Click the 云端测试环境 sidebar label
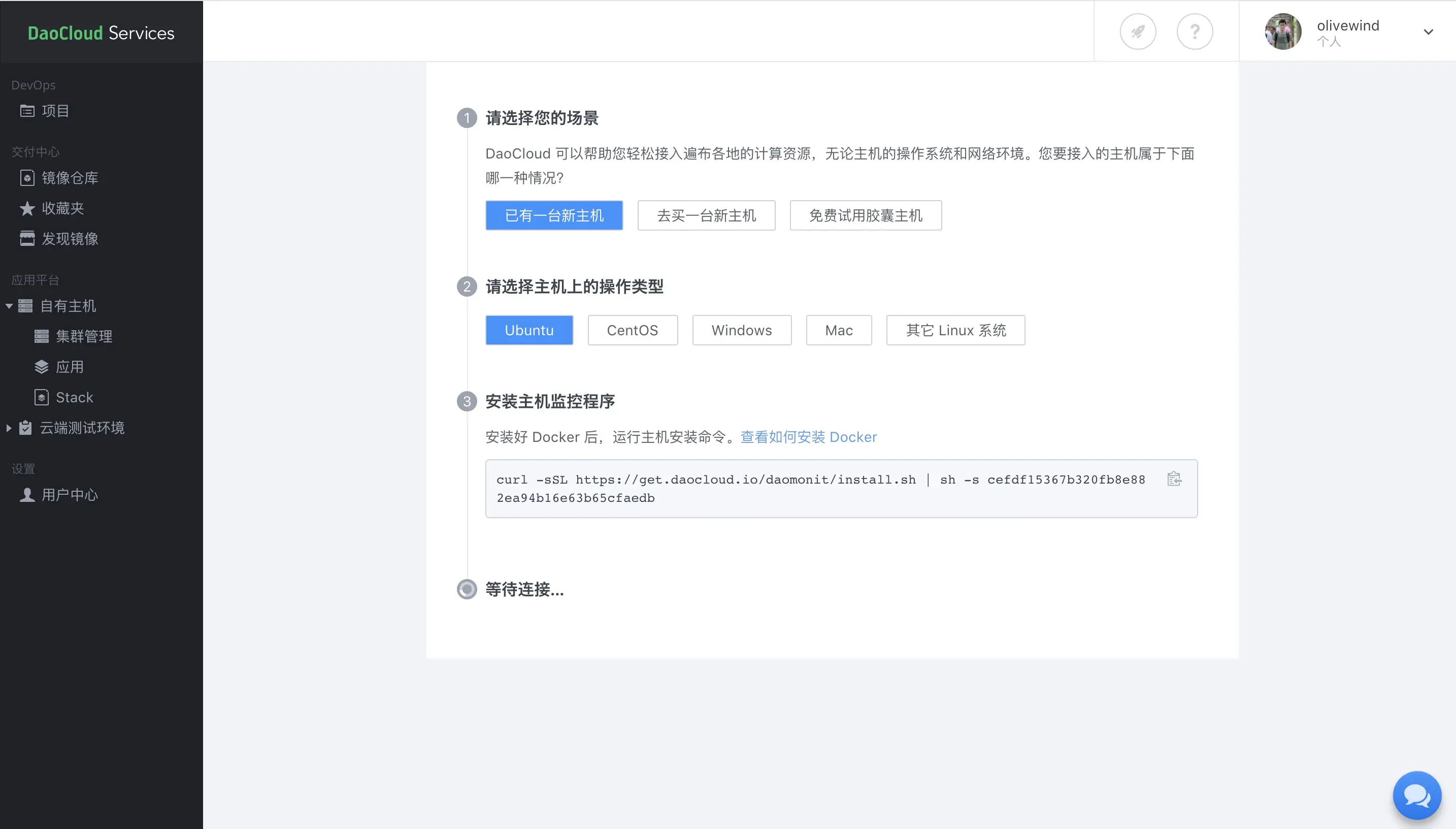 click(83, 428)
